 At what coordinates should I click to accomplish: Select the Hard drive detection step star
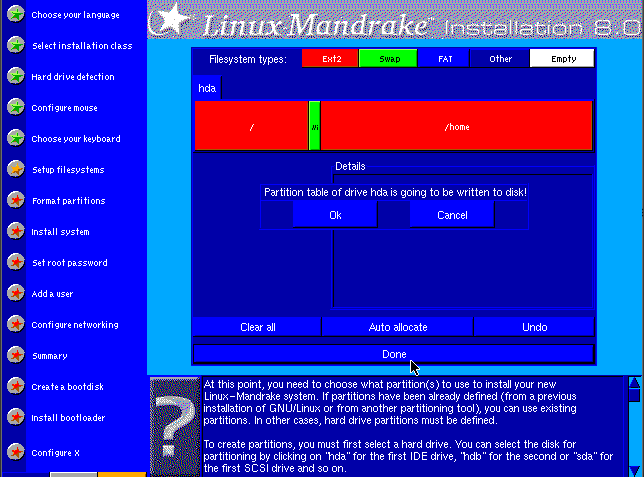(15, 77)
